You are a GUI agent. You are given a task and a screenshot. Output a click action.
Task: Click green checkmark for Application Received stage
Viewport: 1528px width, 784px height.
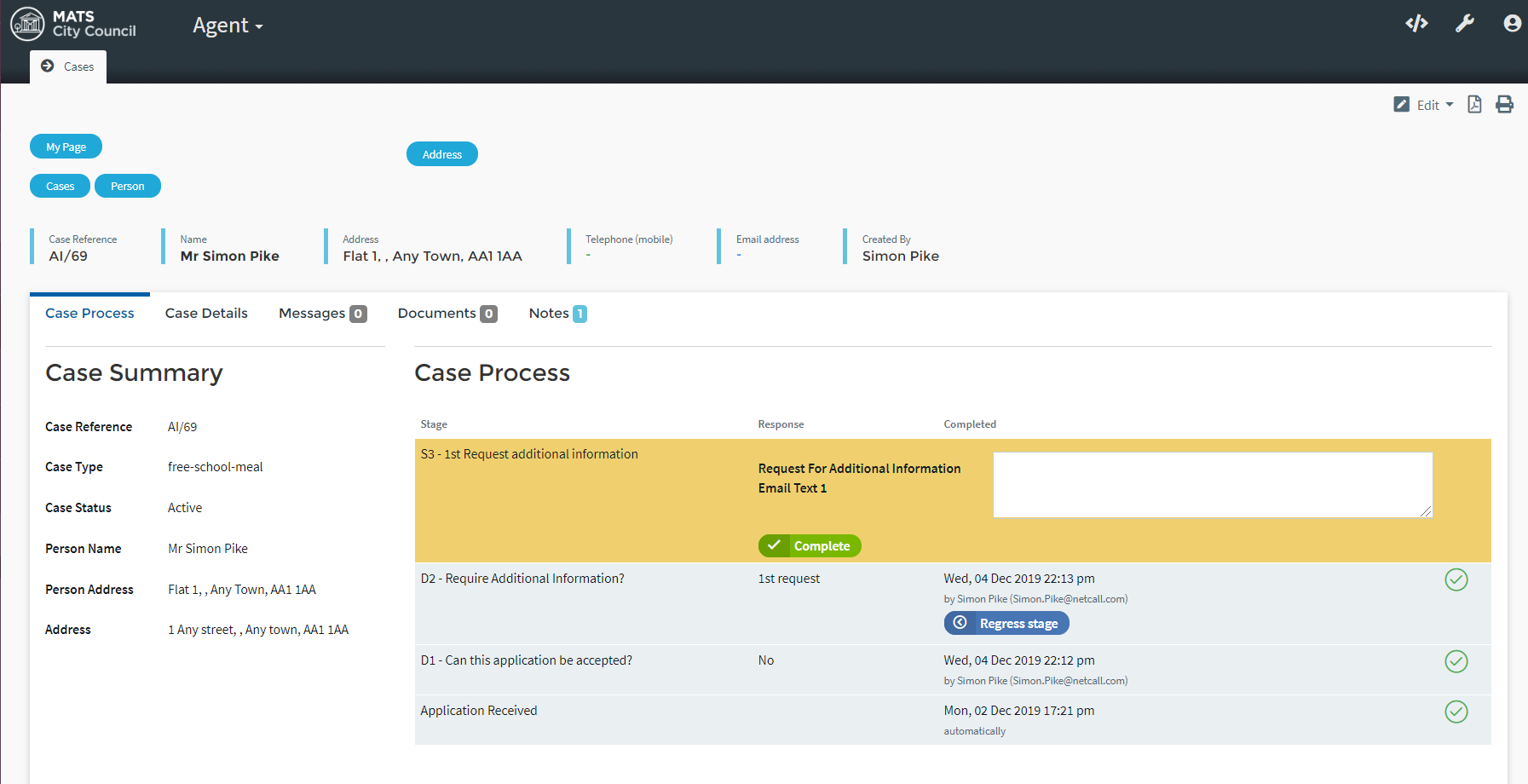[x=1456, y=712]
